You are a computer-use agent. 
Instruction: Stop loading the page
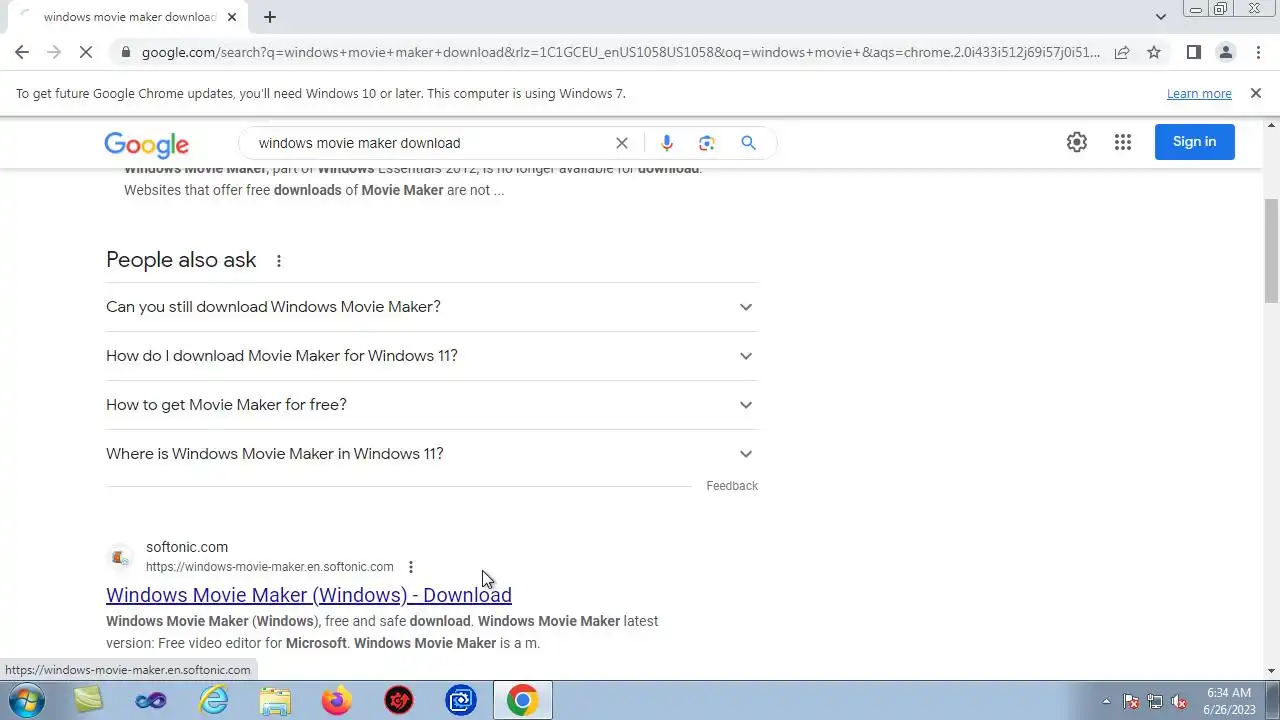(86, 52)
